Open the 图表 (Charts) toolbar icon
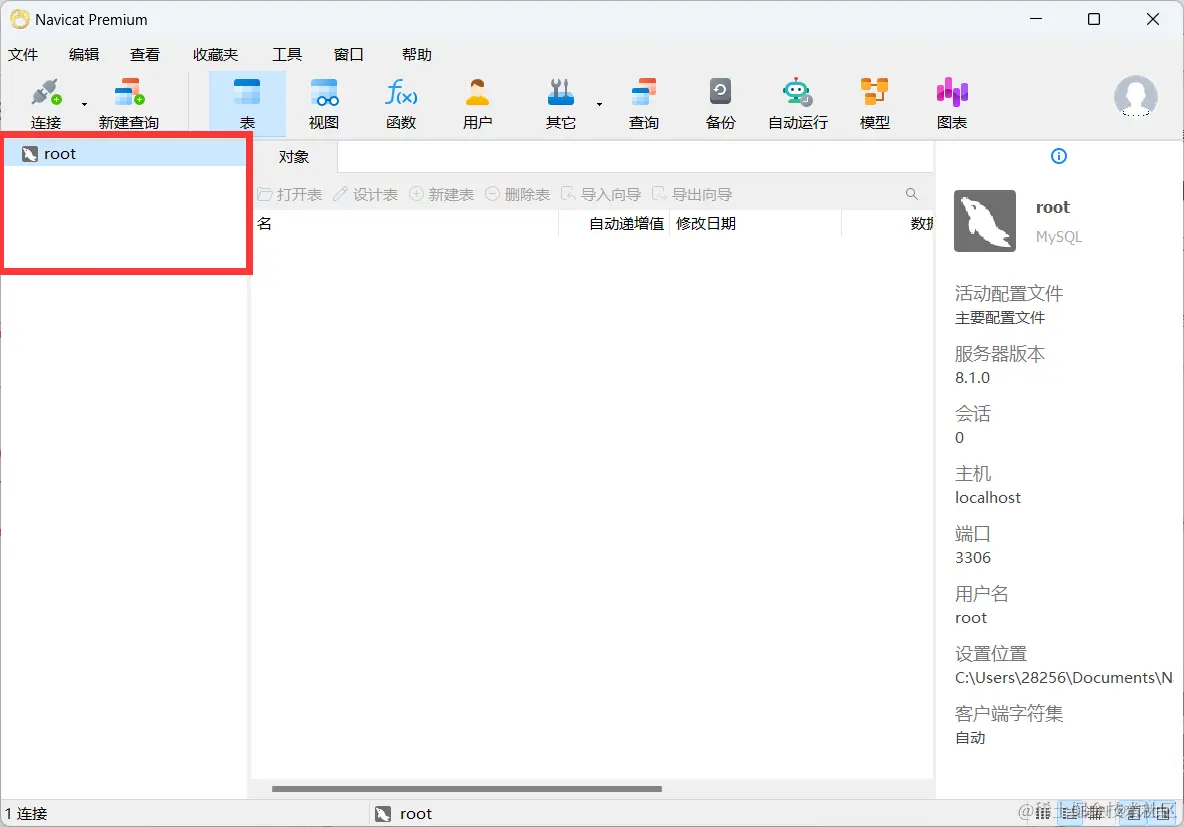This screenshot has height=827, width=1184. tap(951, 93)
